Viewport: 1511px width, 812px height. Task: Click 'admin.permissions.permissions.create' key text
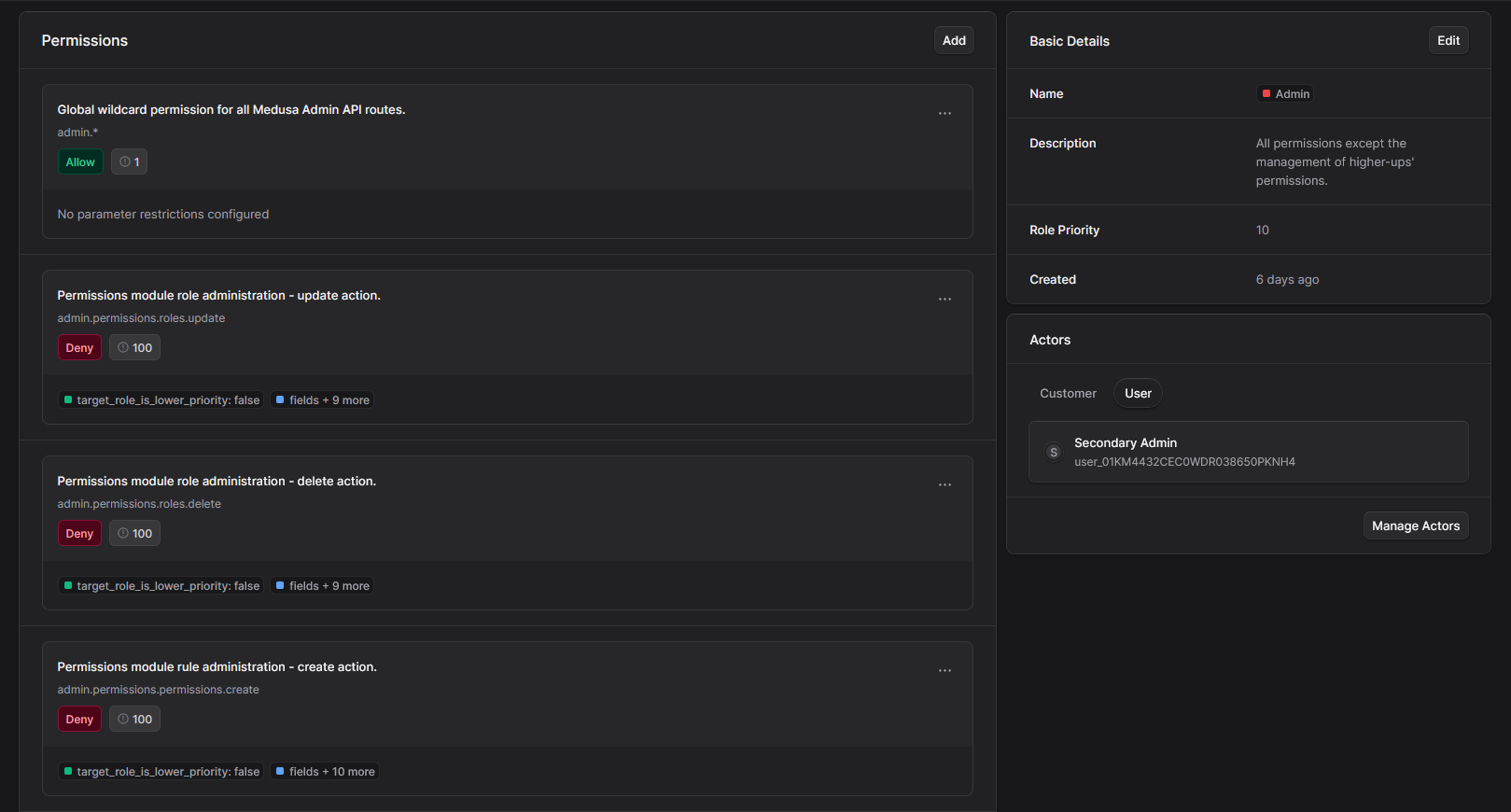pyautogui.click(x=158, y=690)
